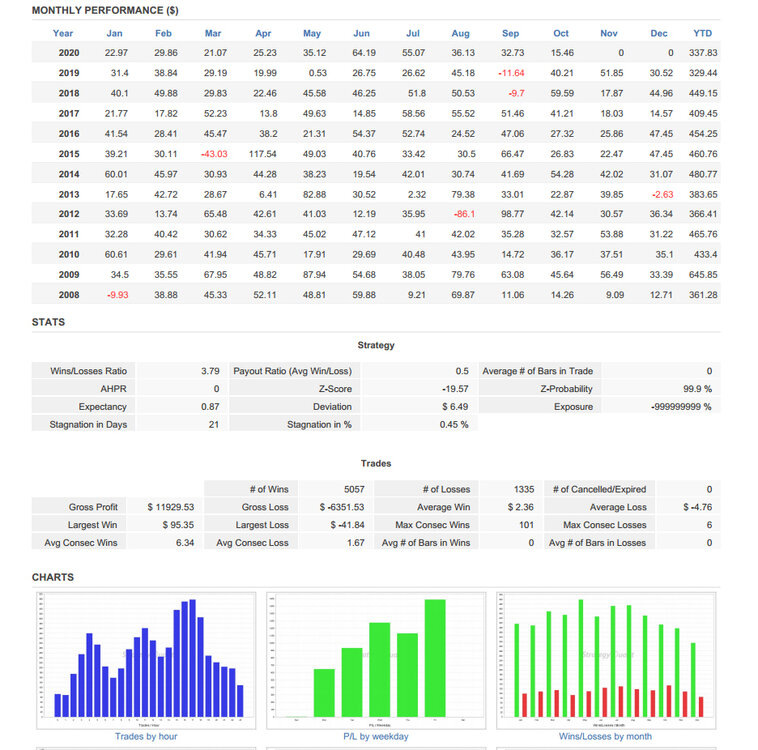Click the Deviation value $ 6.49
This screenshot has width=758, height=750.
point(455,407)
